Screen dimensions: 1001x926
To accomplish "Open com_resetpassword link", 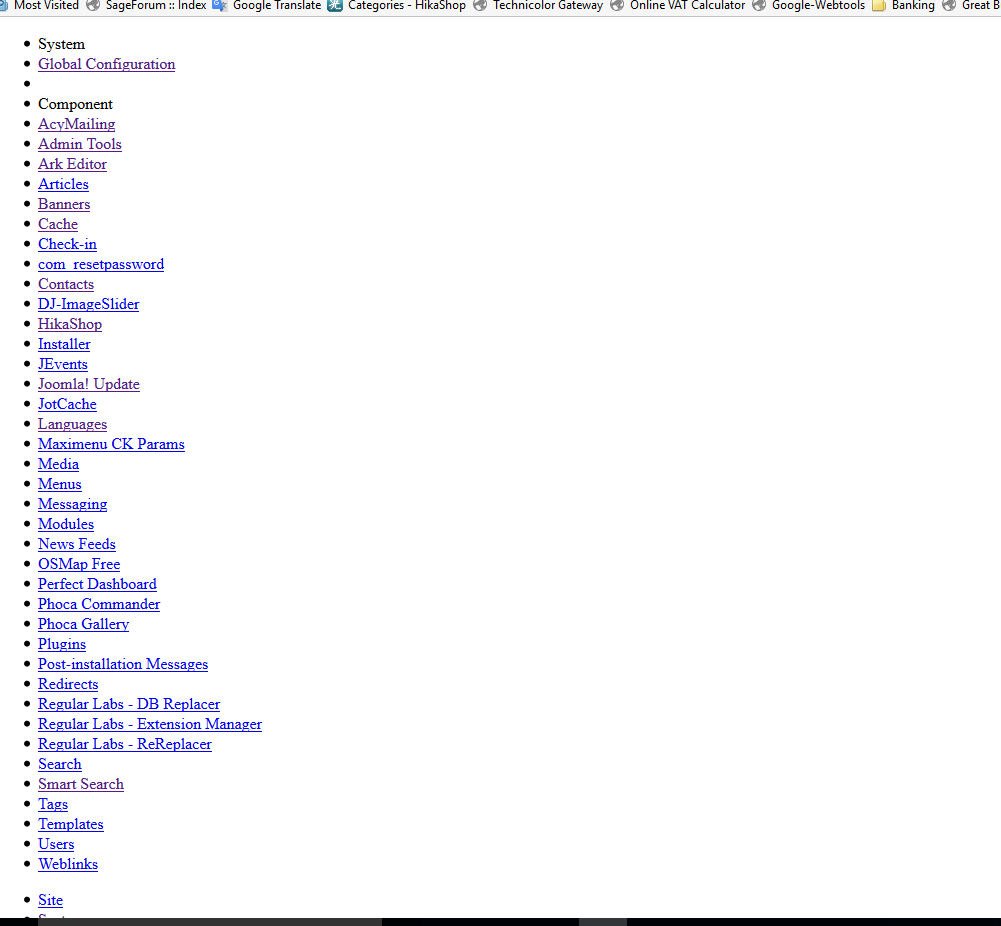I will [101, 264].
